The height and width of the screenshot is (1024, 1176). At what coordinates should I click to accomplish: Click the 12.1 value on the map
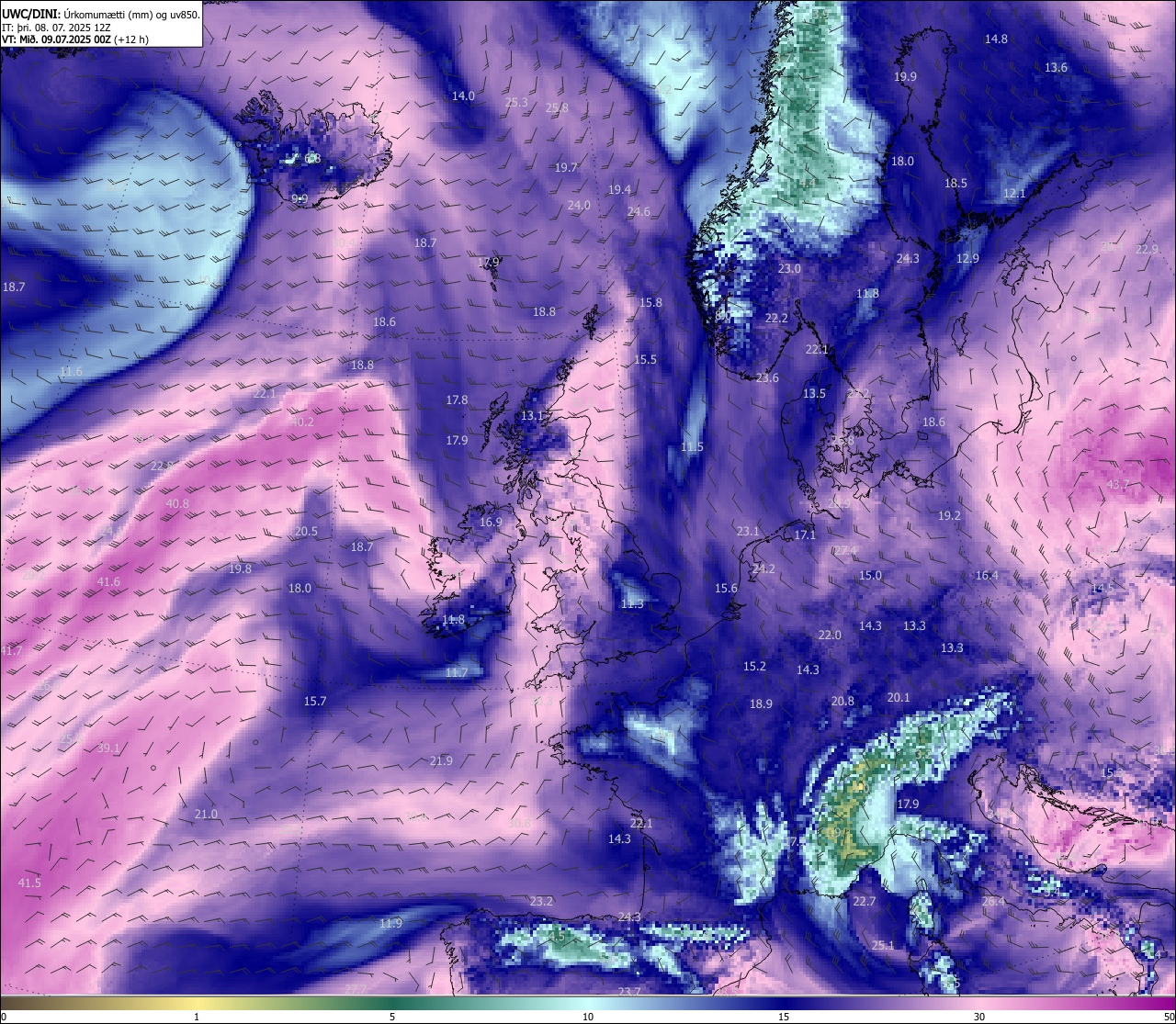tap(1013, 194)
